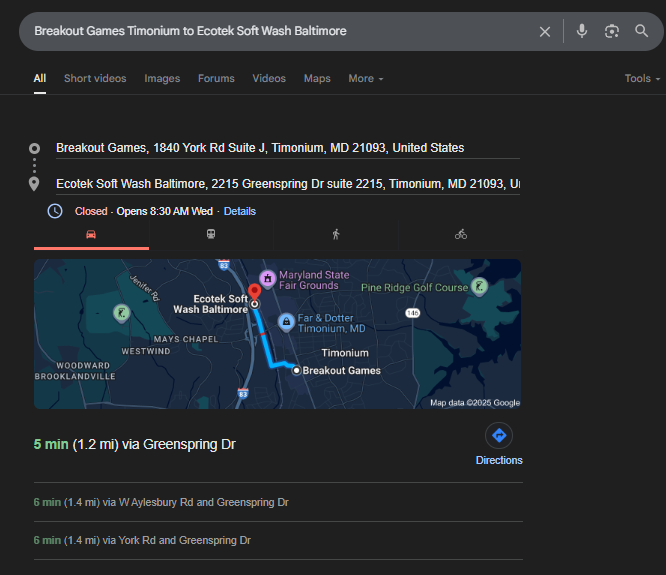
Task: Click the BROOKLANDVILLE map label
Action: tap(75, 376)
